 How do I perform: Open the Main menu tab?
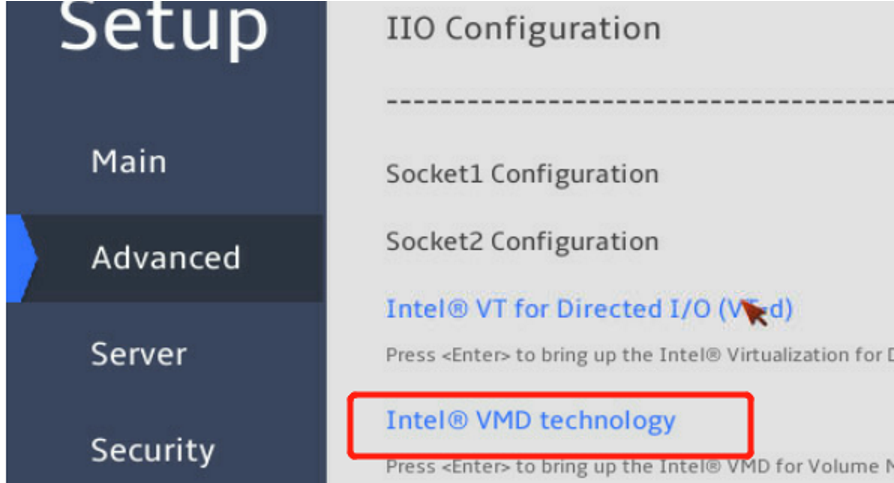coord(129,162)
